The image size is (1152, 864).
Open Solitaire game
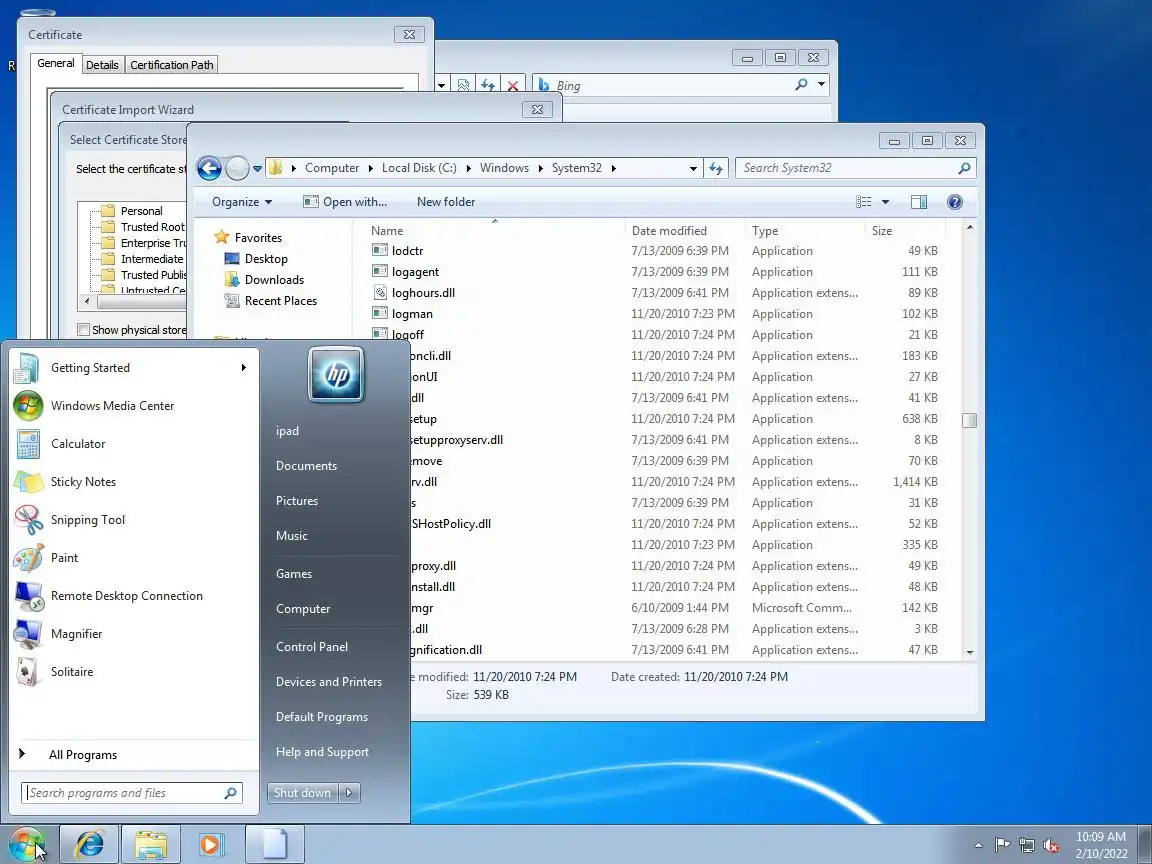132,672
